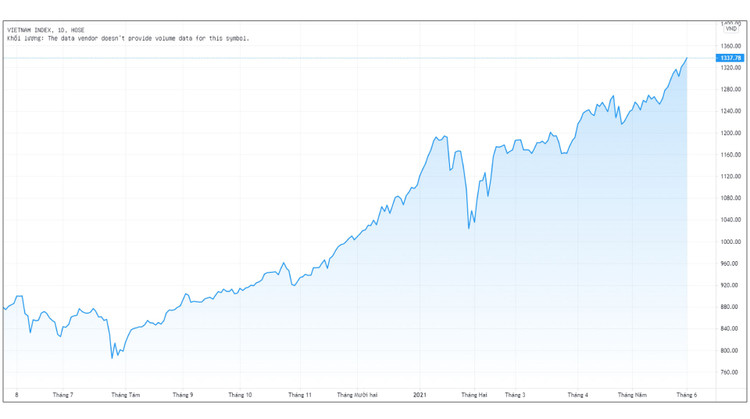The image size is (750, 419).
Task: Select Tháng Mười hai on the time axis
Action: coord(360,395)
